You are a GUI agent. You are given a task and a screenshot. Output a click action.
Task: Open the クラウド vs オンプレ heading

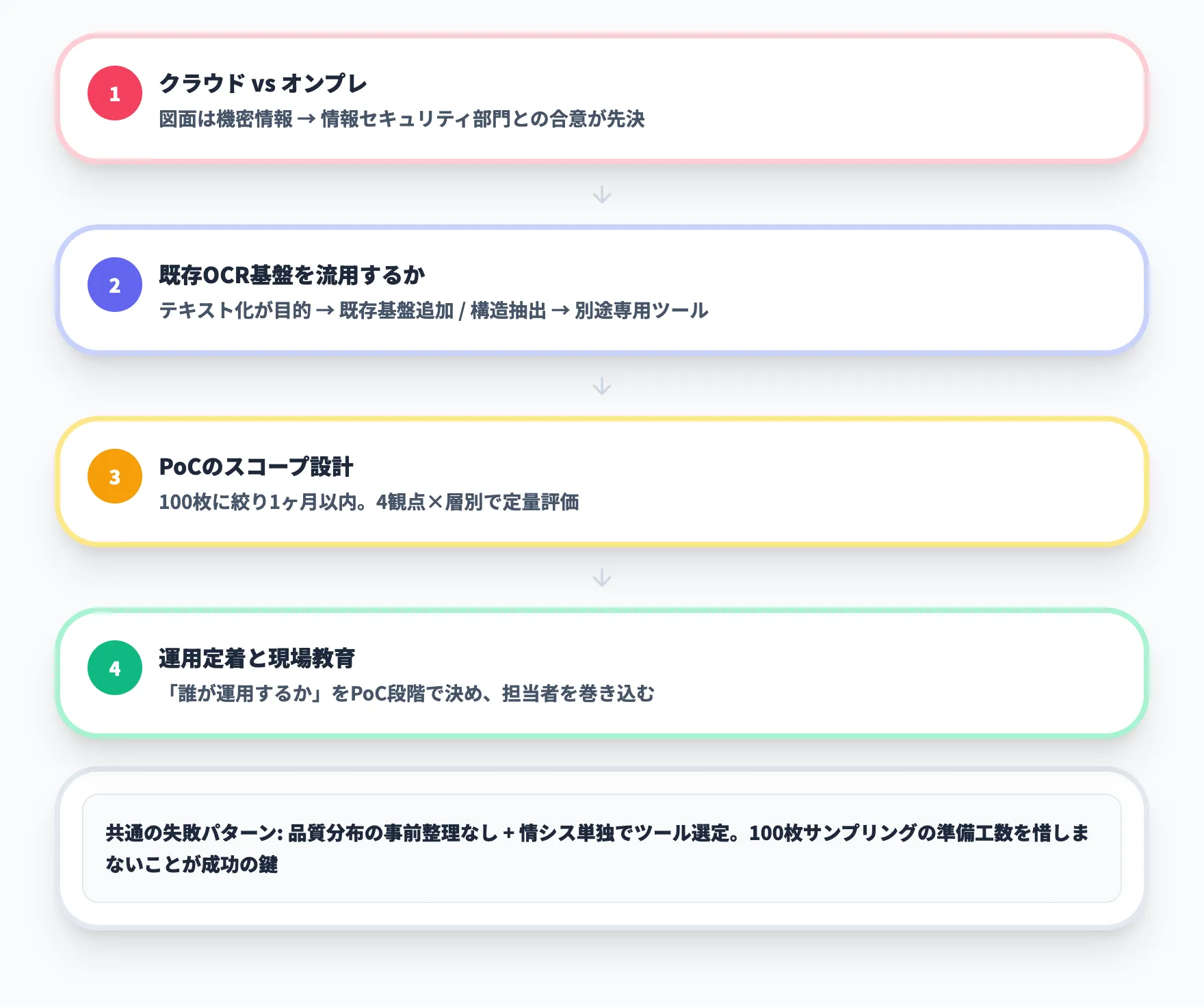click(263, 83)
